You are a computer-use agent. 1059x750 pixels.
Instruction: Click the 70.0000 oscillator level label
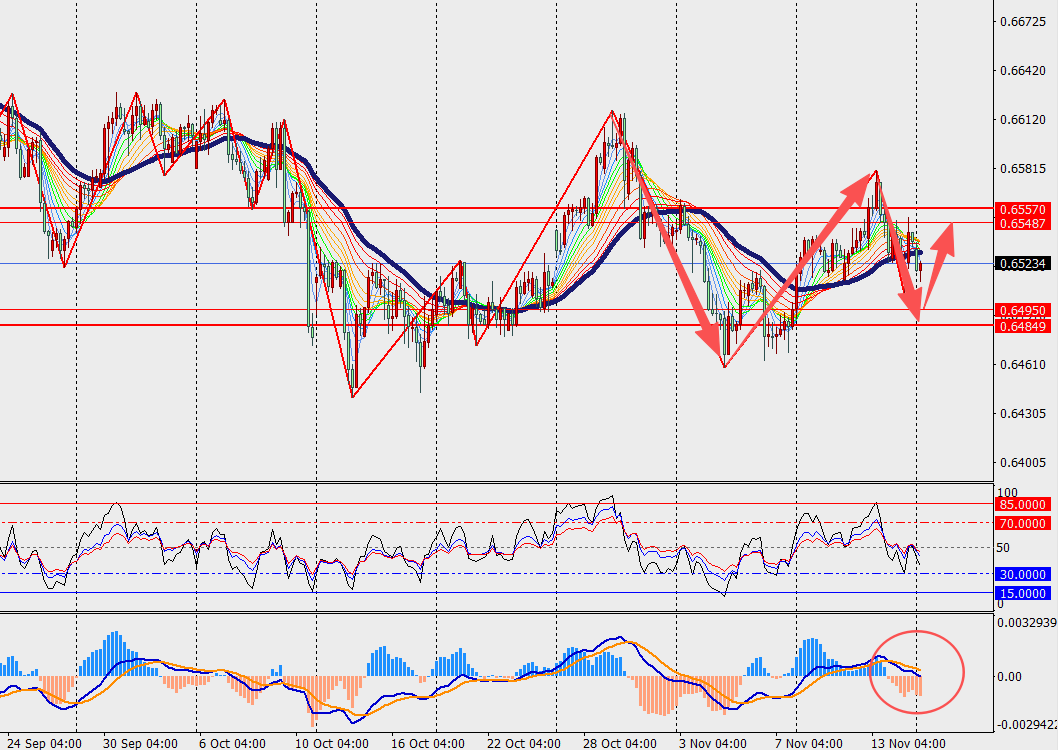(x=1022, y=523)
